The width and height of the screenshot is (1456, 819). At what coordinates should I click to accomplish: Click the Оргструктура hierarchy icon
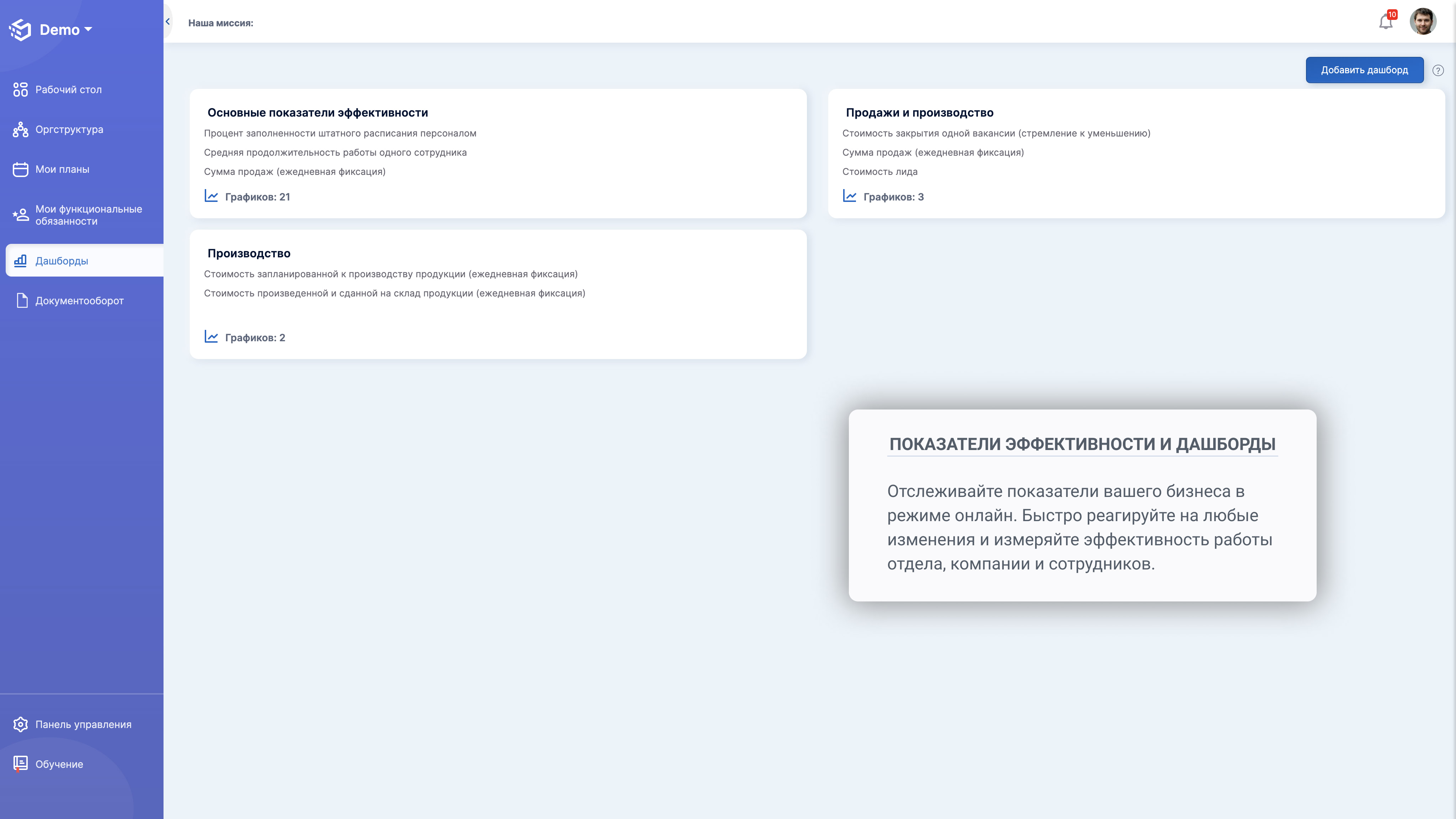coord(20,129)
